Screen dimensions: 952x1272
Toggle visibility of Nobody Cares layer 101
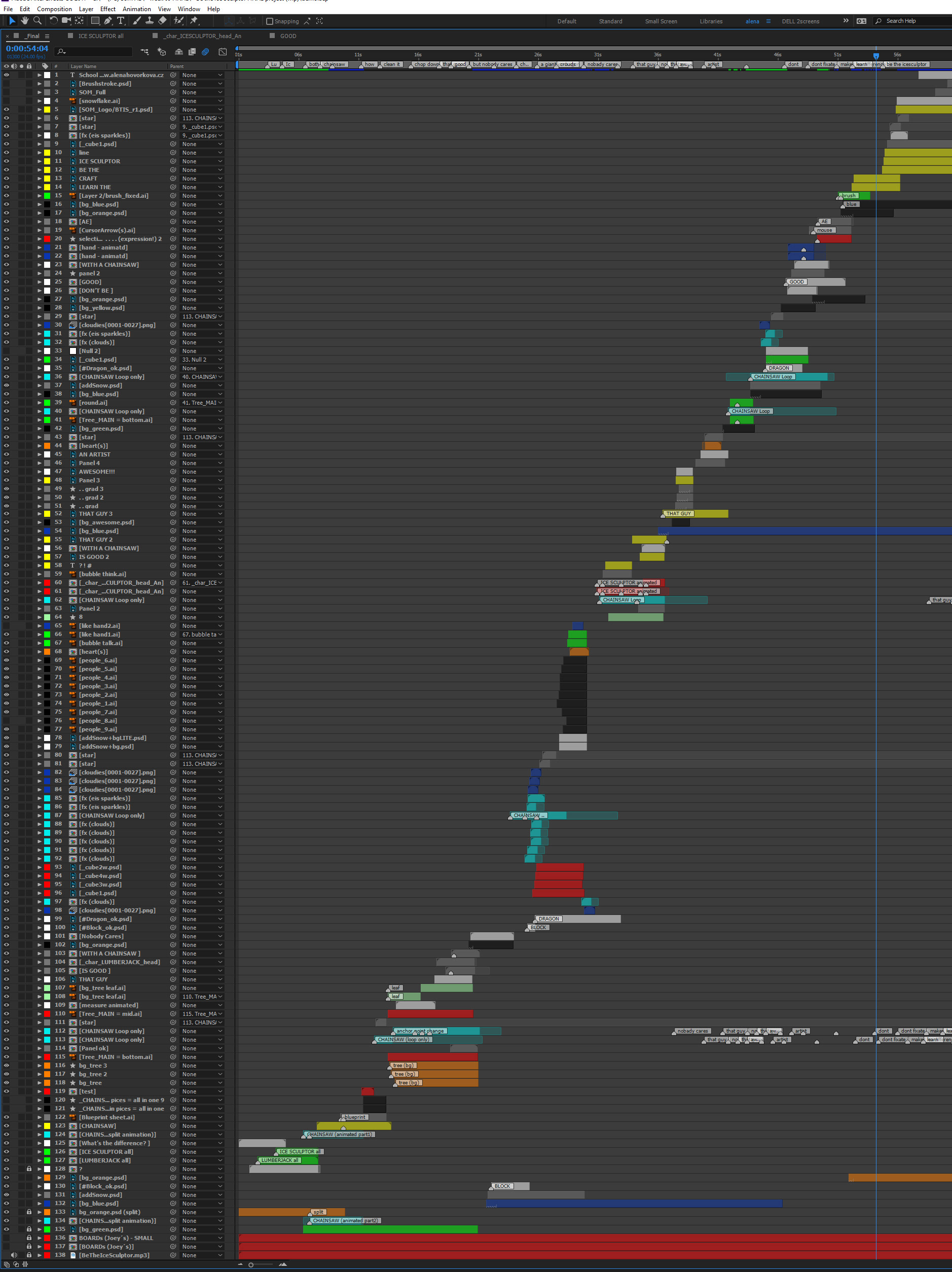pyautogui.click(x=6, y=937)
